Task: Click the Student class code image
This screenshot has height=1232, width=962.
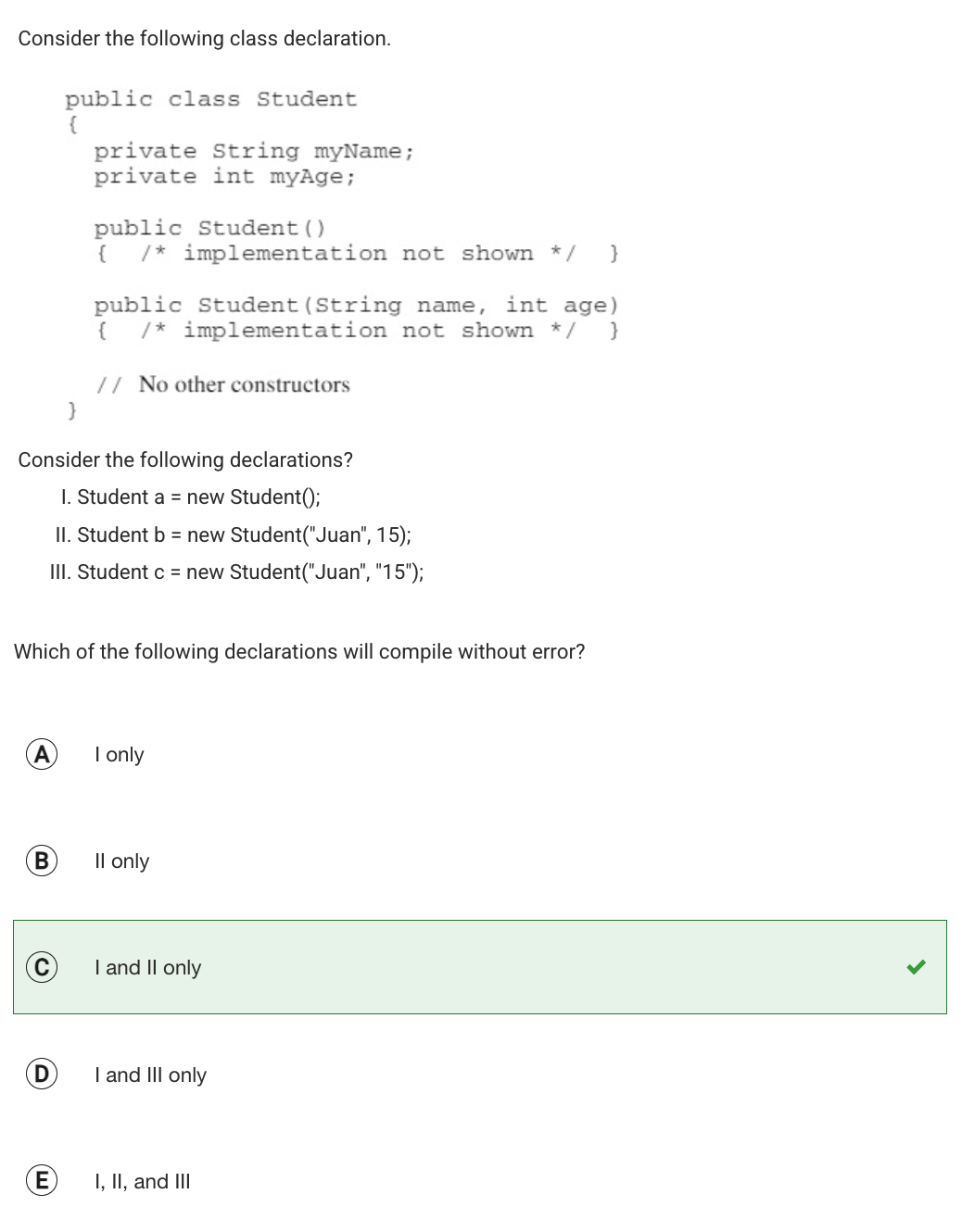Action: click(x=342, y=254)
